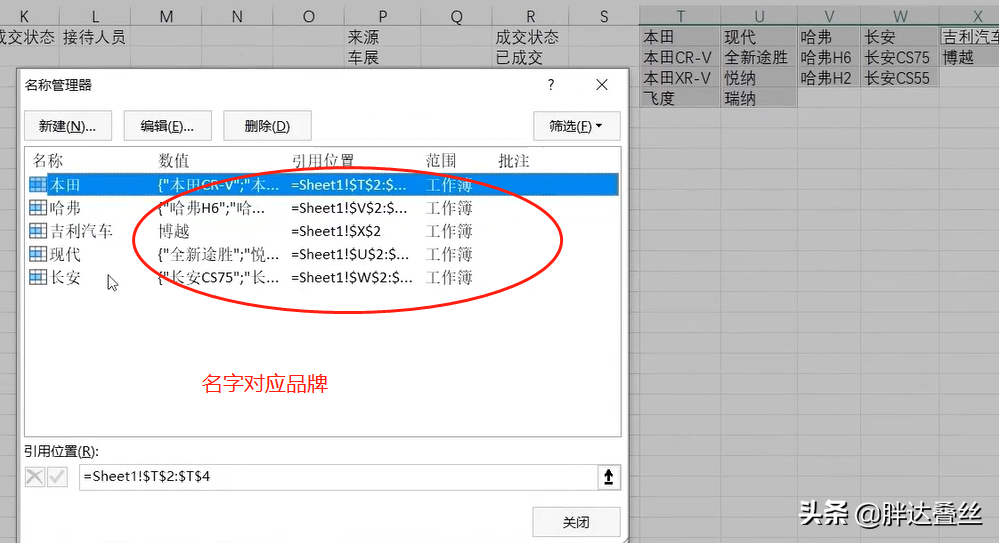The image size is (999, 543).
Task: Click the 现代 header cell in column U
Action: coord(759,37)
